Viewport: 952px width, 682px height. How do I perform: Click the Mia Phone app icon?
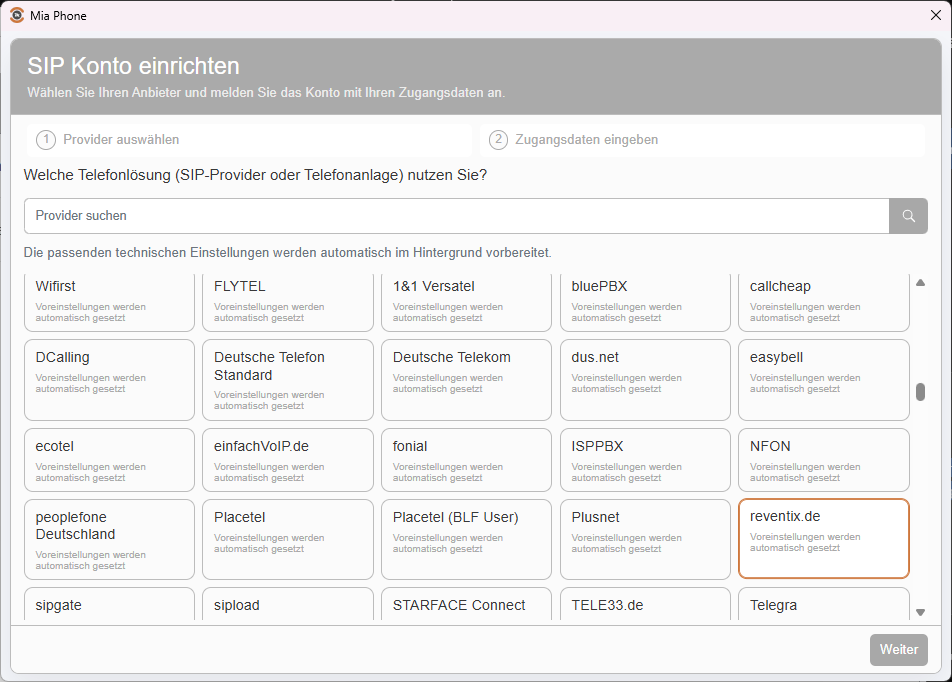[x=17, y=15]
